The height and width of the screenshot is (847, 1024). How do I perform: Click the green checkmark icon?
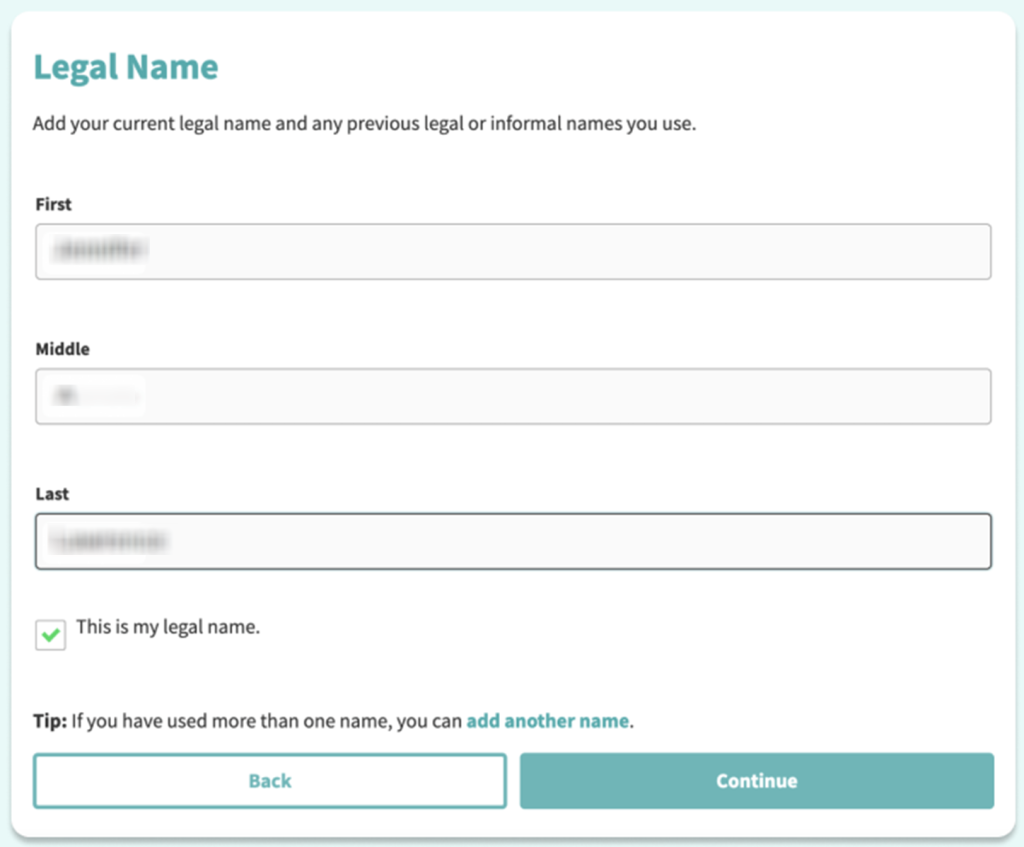(x=50, y=635)
